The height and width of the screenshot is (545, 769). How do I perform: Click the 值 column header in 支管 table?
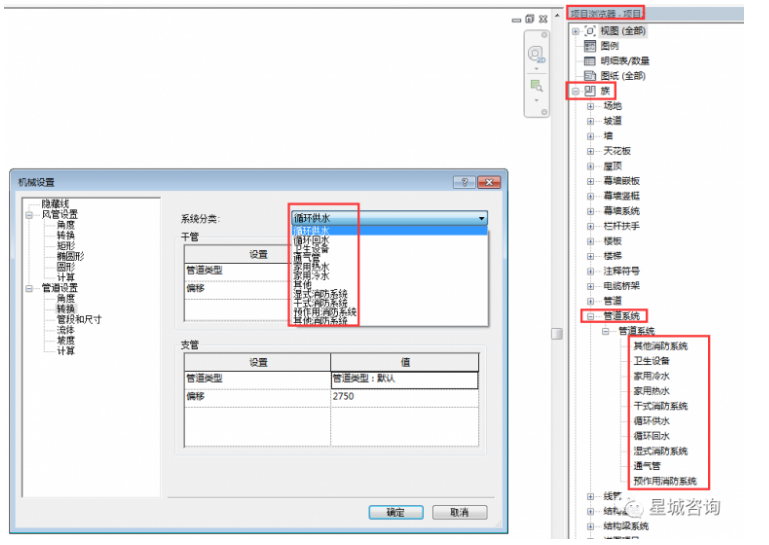(x=405, y=362)
